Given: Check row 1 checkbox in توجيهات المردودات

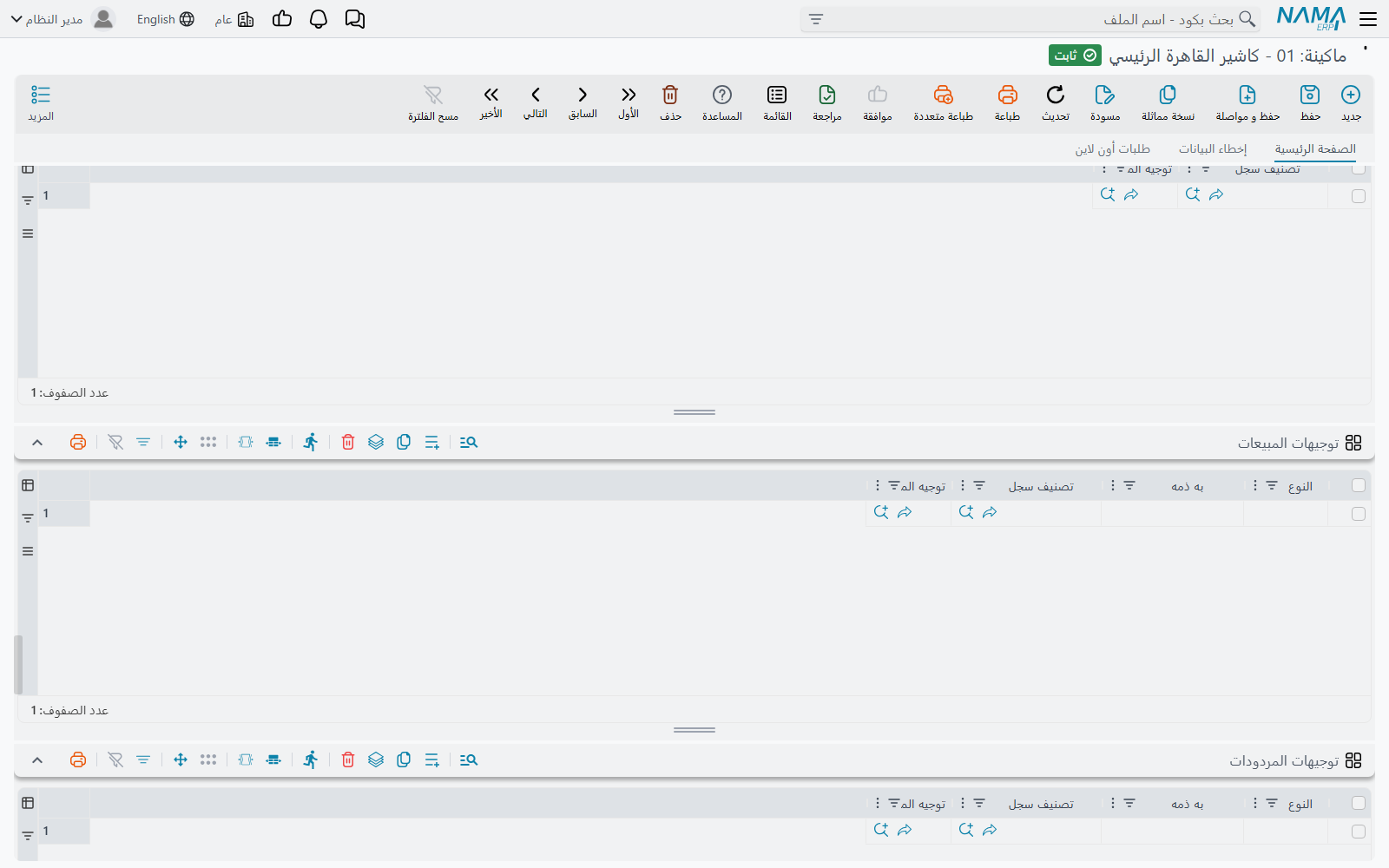Looking at the screenshot, I should (x=1359, y=832).
